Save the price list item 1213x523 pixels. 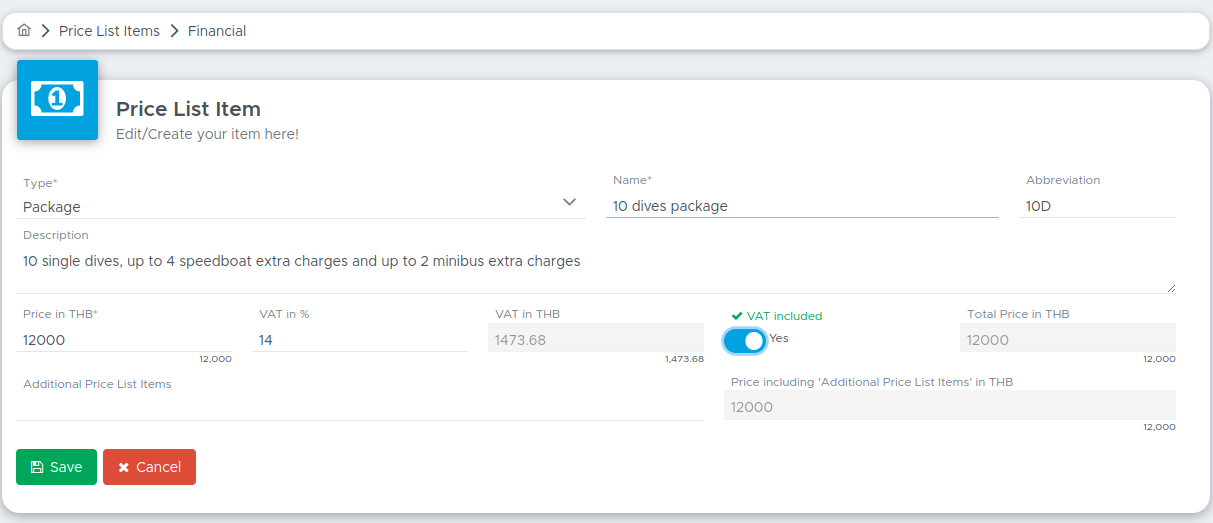tap(56, 467)
